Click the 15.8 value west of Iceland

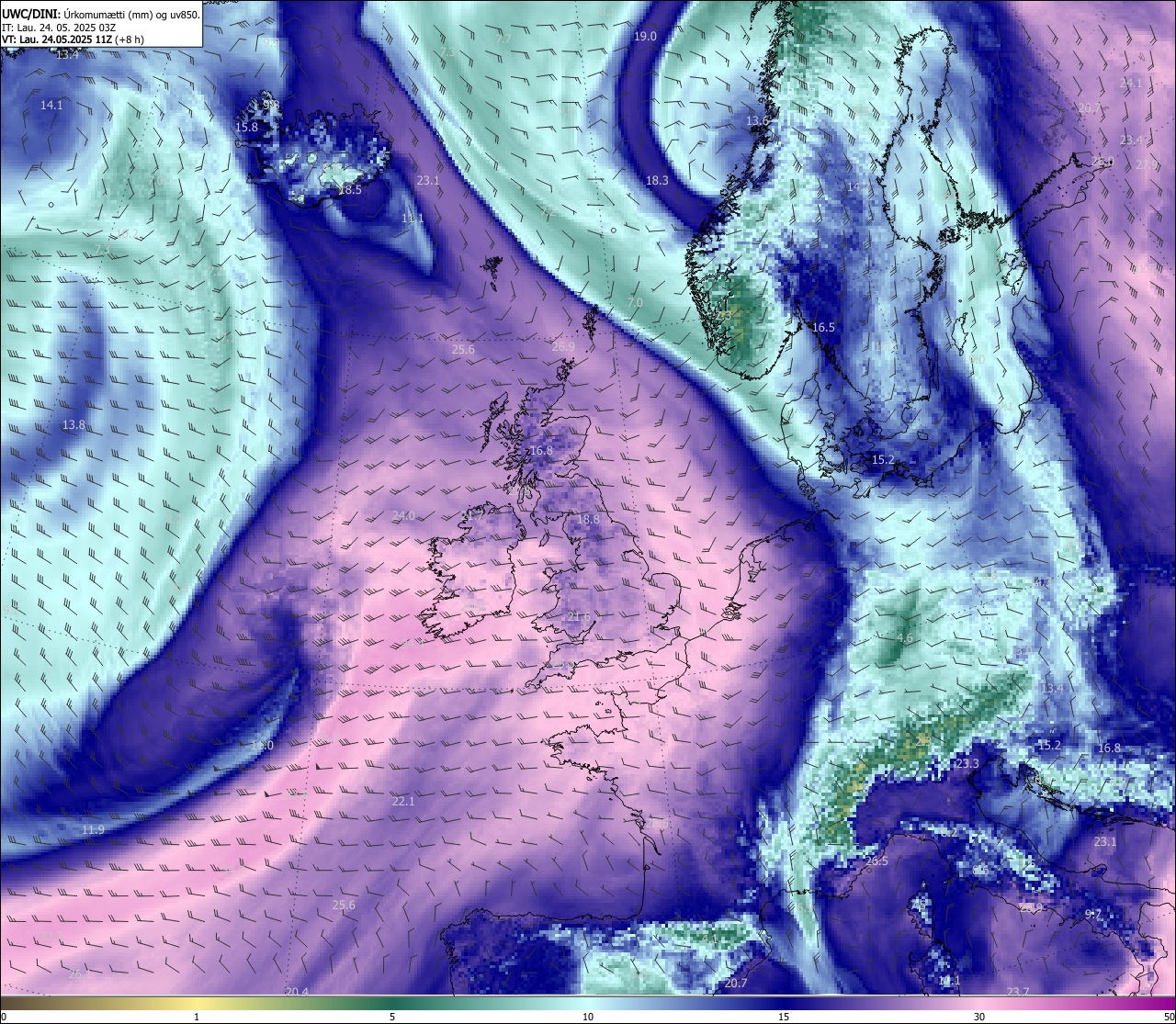(246, 128)
